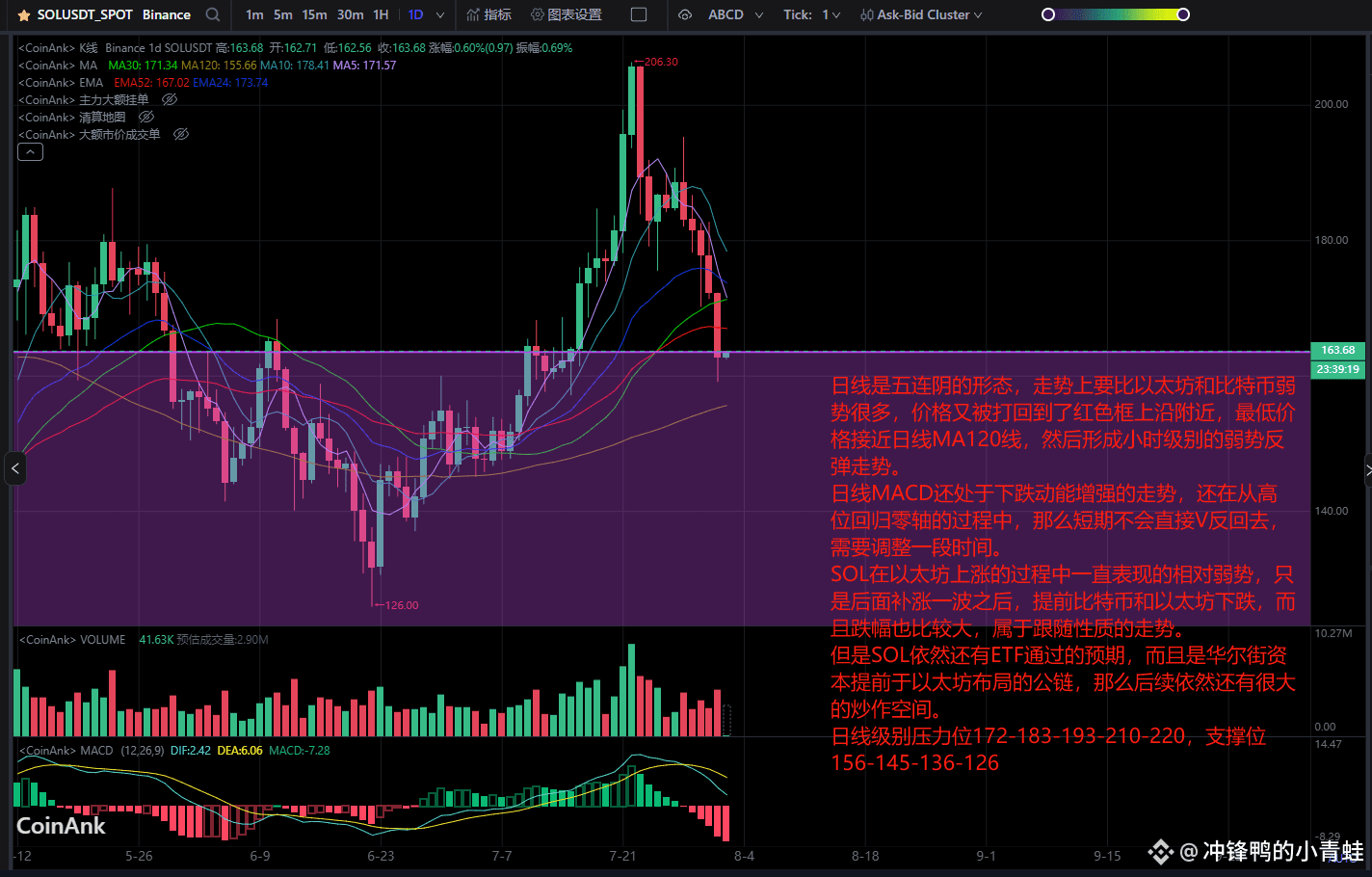Click the right handle of gradient slider

pos(1183,14)
